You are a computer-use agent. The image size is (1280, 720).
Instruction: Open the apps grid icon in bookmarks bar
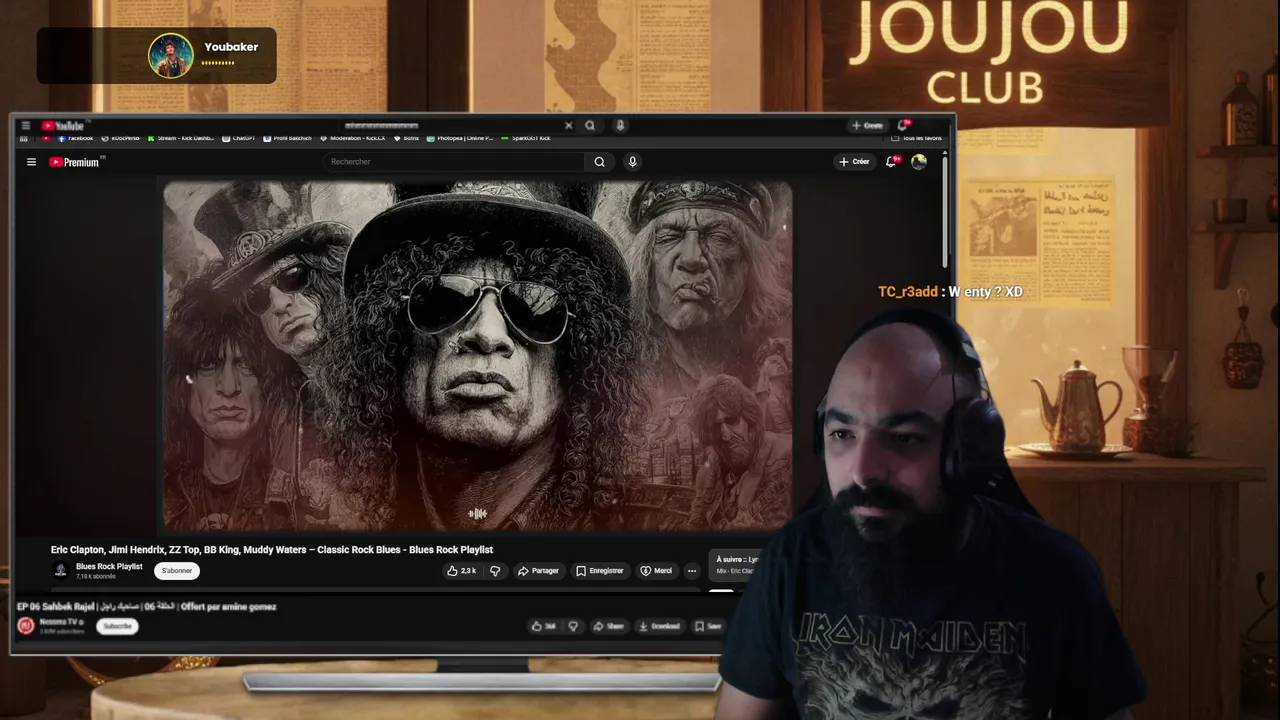point(24,138)
